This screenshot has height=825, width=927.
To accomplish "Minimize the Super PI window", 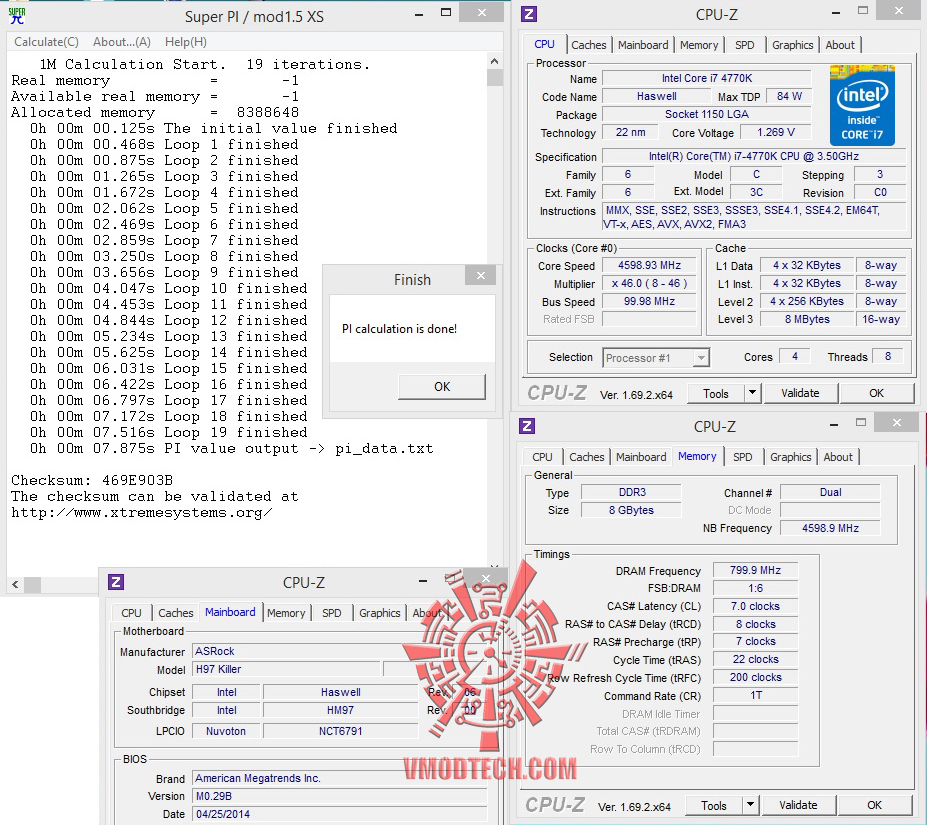I will pyautogui.click(x=419, y=15).
